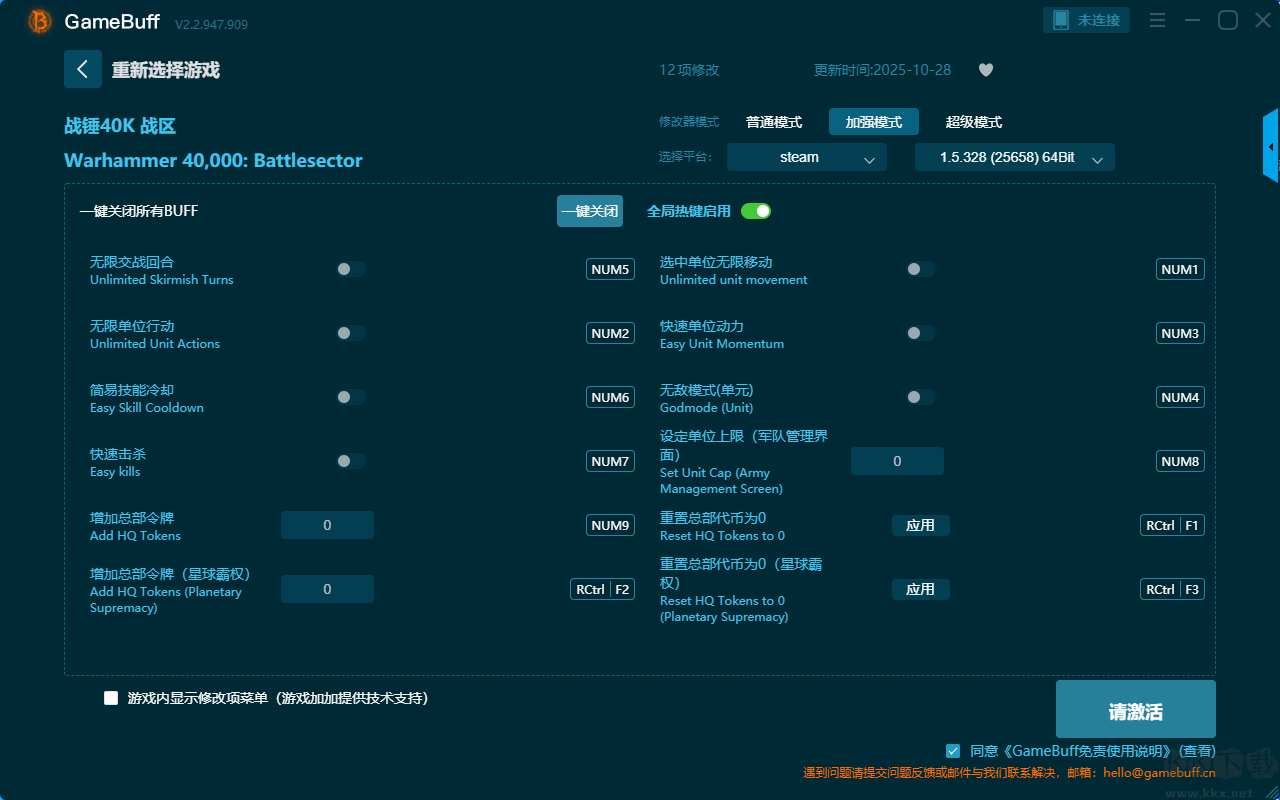The width and height of the screenshot is (1280, 800).
Task: Click the 未连接 phone connection button
Action: pyautogui.click(x=1087, y=20)
